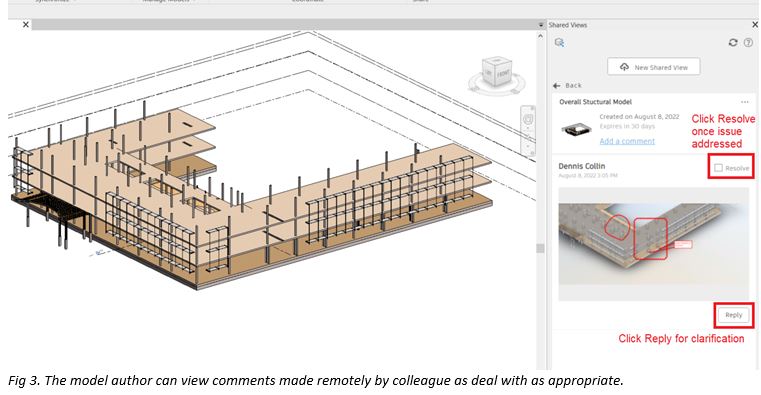The width and height of the screenshot is (761, 395).
Task: Click 'Created on August 8, 2022' text
Action: tap(639, 116)
